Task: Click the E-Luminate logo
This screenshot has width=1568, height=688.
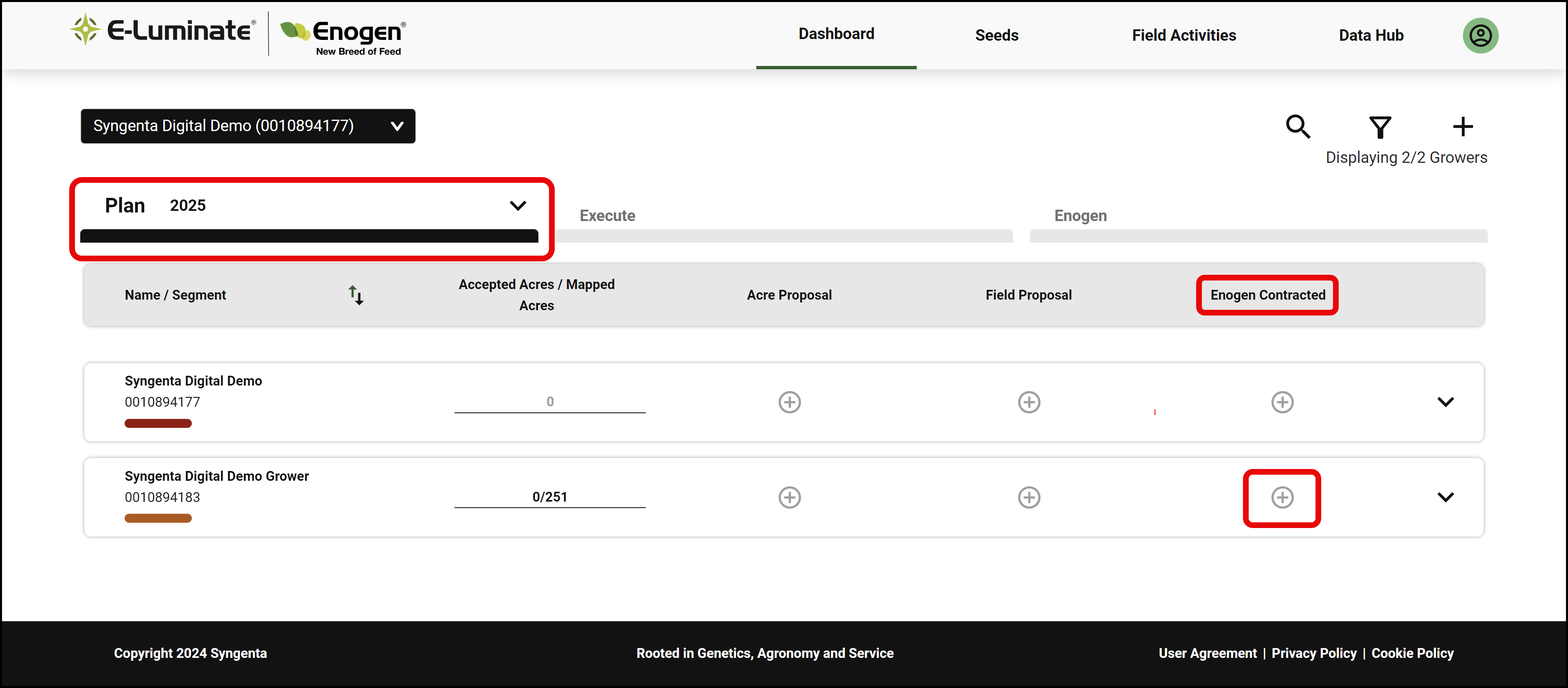Action: pos(163,30)
